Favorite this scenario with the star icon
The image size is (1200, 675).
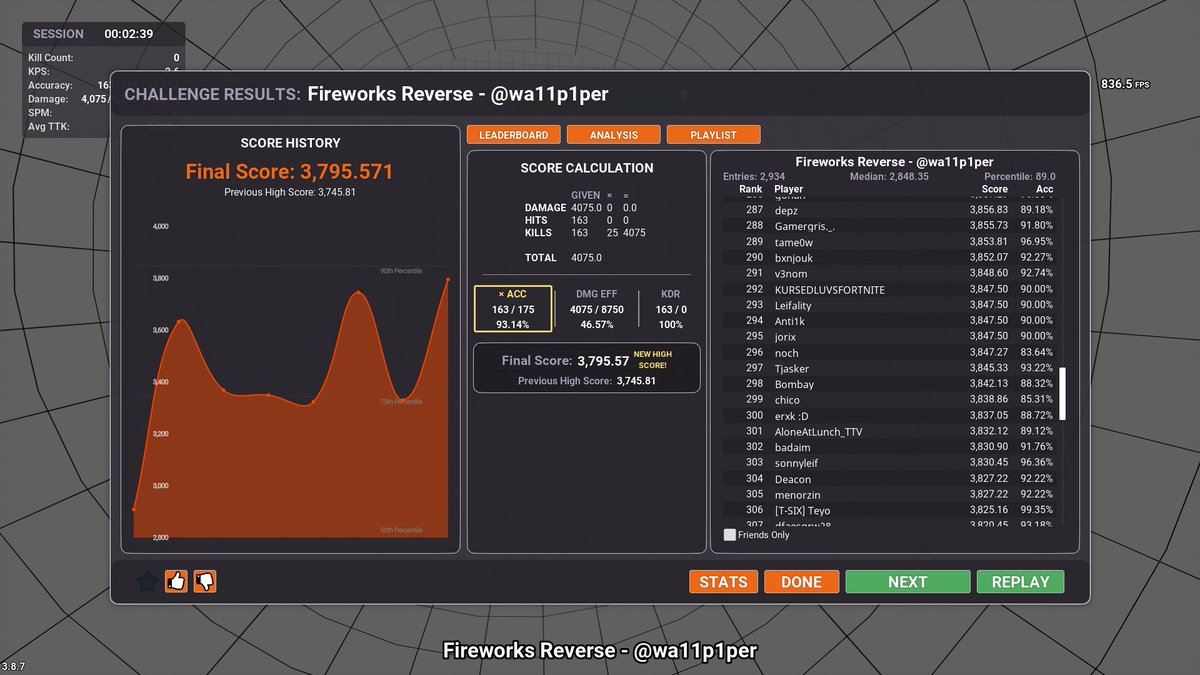147,581
